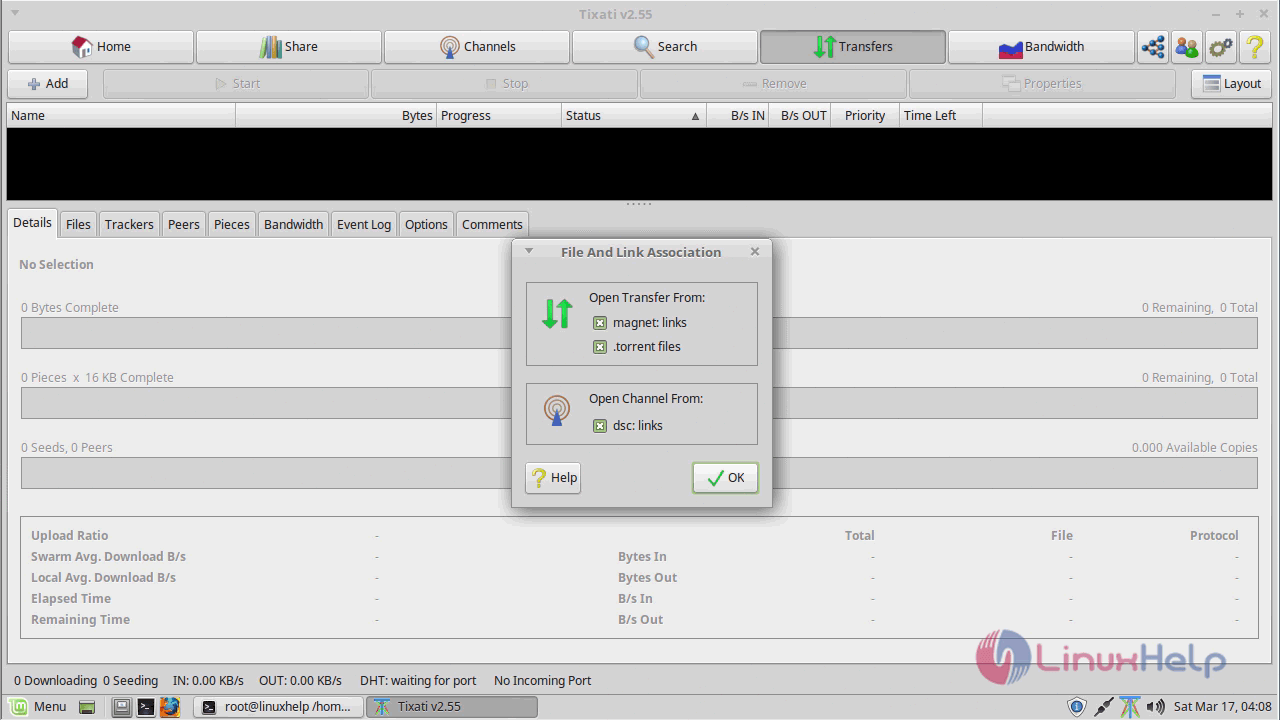Sort by the B/s OUT column
Screen dimensions: 1280x720
pyautogui.click(x=800, y=116)
